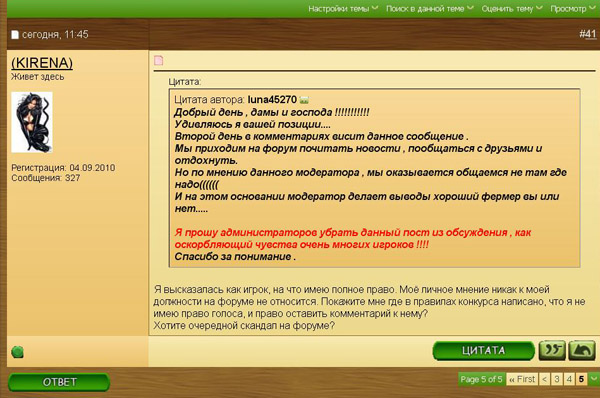Click the Хотите очередной скандал на форуме? line
Image resolution: width=600 pixels, height=398 pixels.
coord(244,326)
